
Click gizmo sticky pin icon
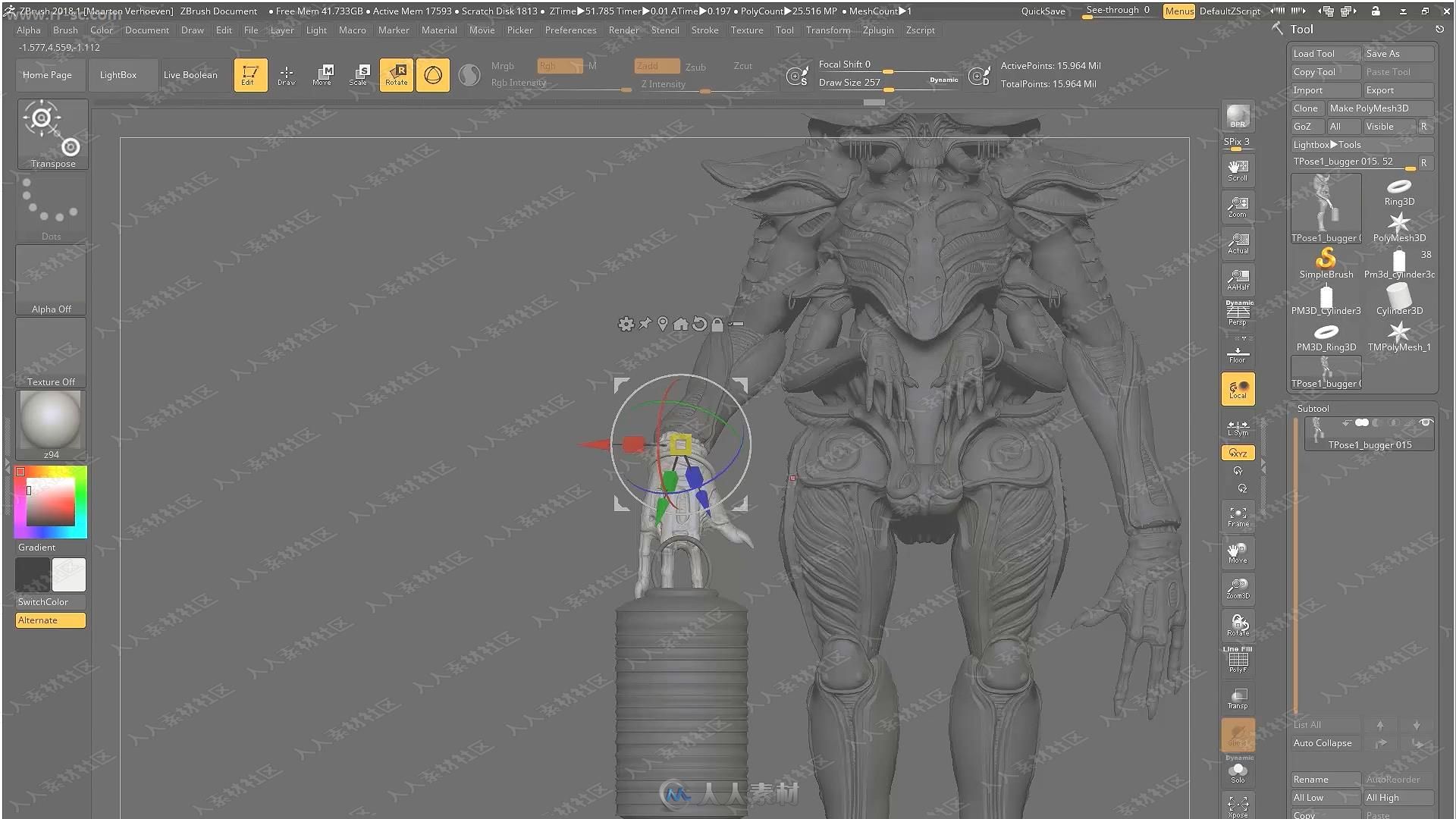(x=645, y=325)
